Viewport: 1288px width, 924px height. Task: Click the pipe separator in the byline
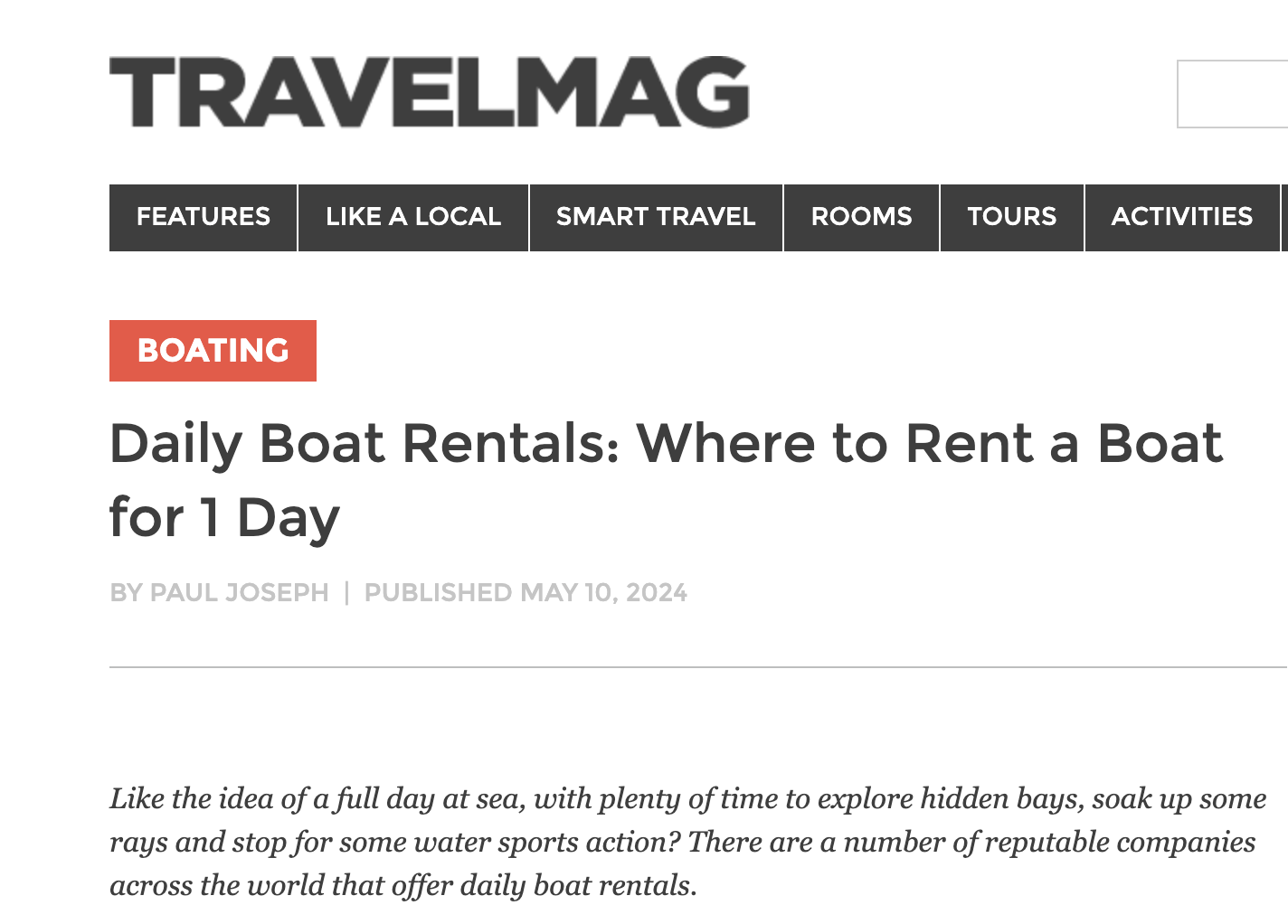(346, 593)
